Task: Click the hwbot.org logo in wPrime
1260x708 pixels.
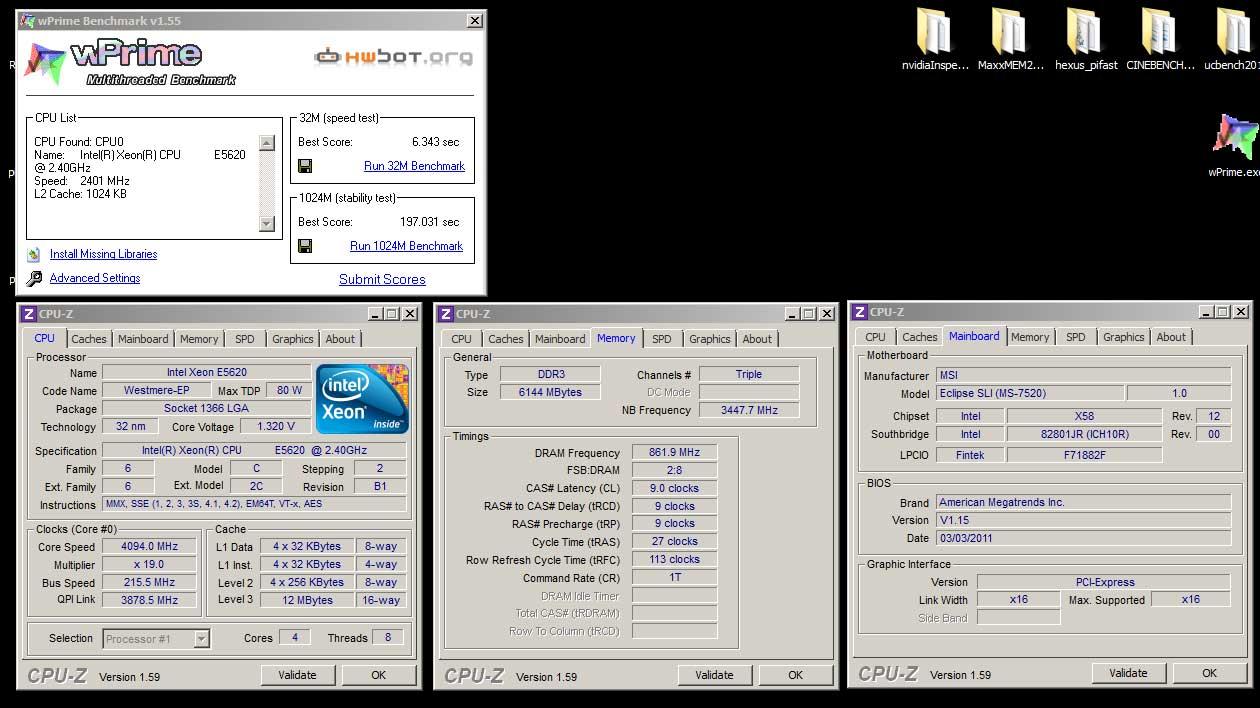Action: [393, 57]
